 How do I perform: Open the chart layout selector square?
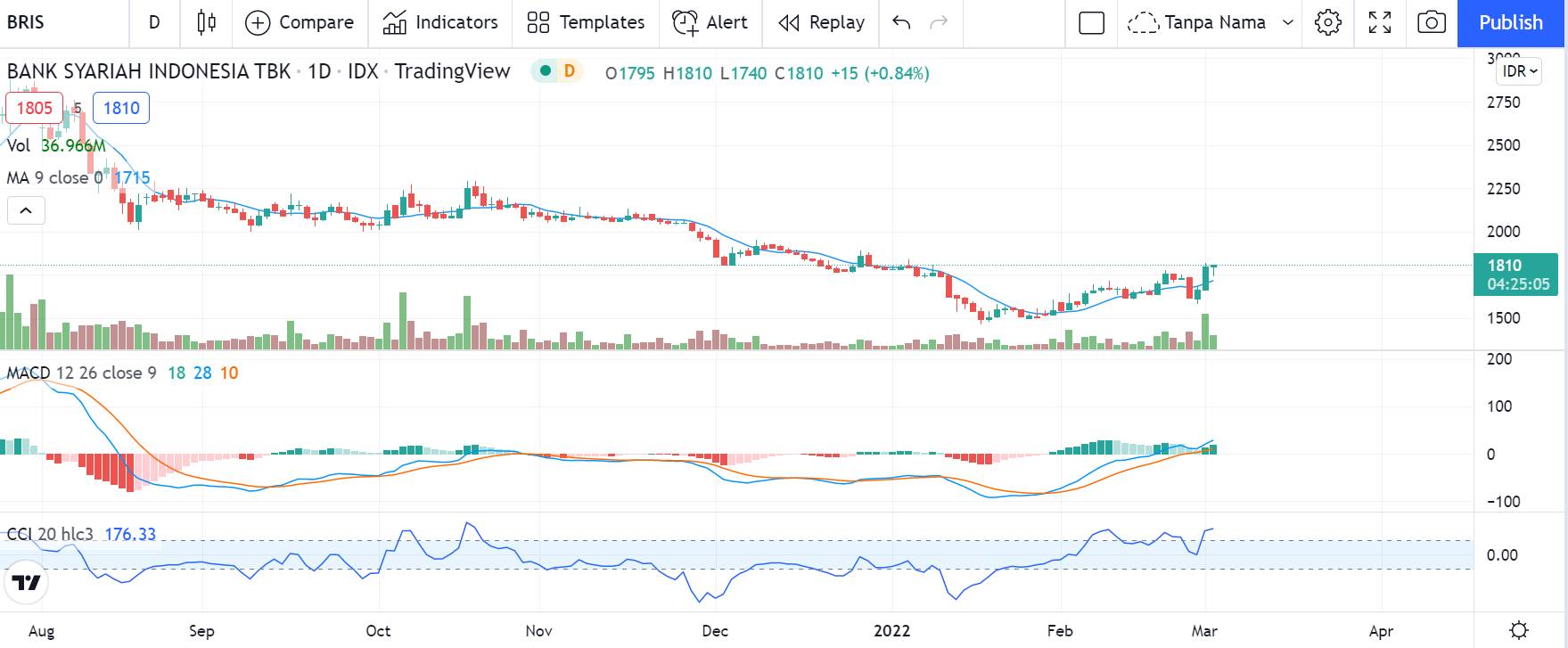(1091, 22)
